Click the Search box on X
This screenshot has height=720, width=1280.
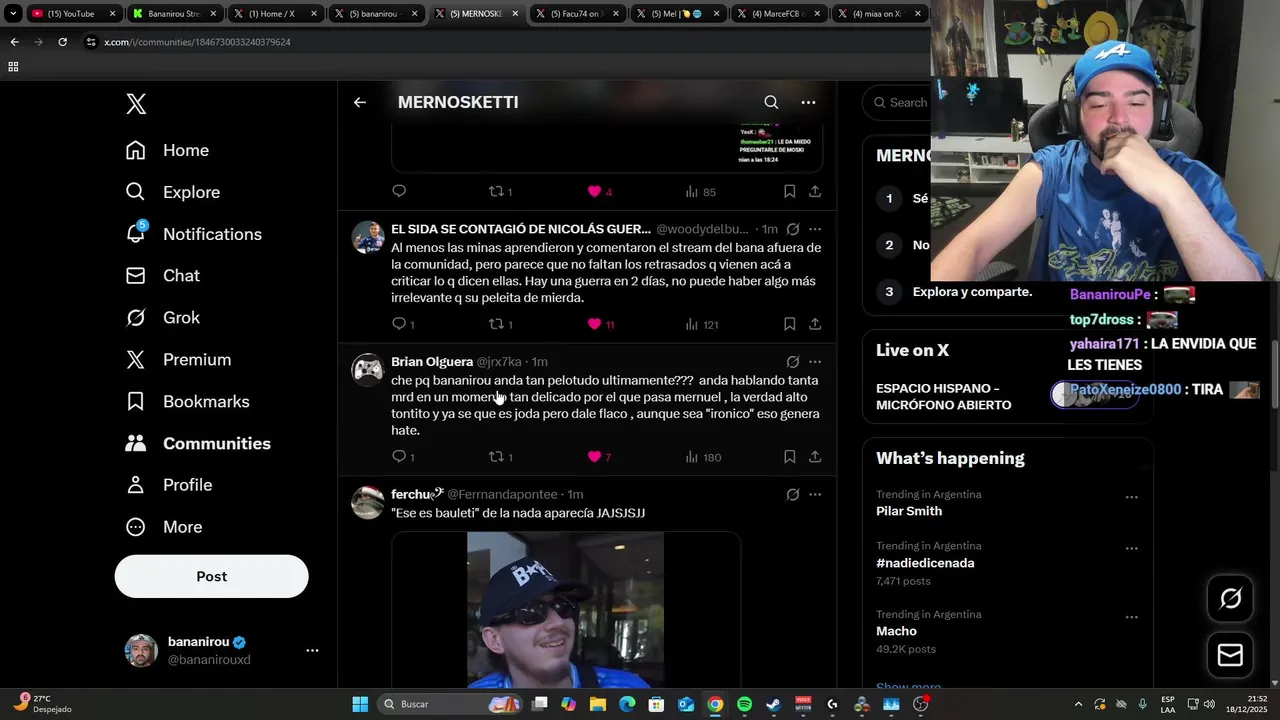tap(900, 102)
